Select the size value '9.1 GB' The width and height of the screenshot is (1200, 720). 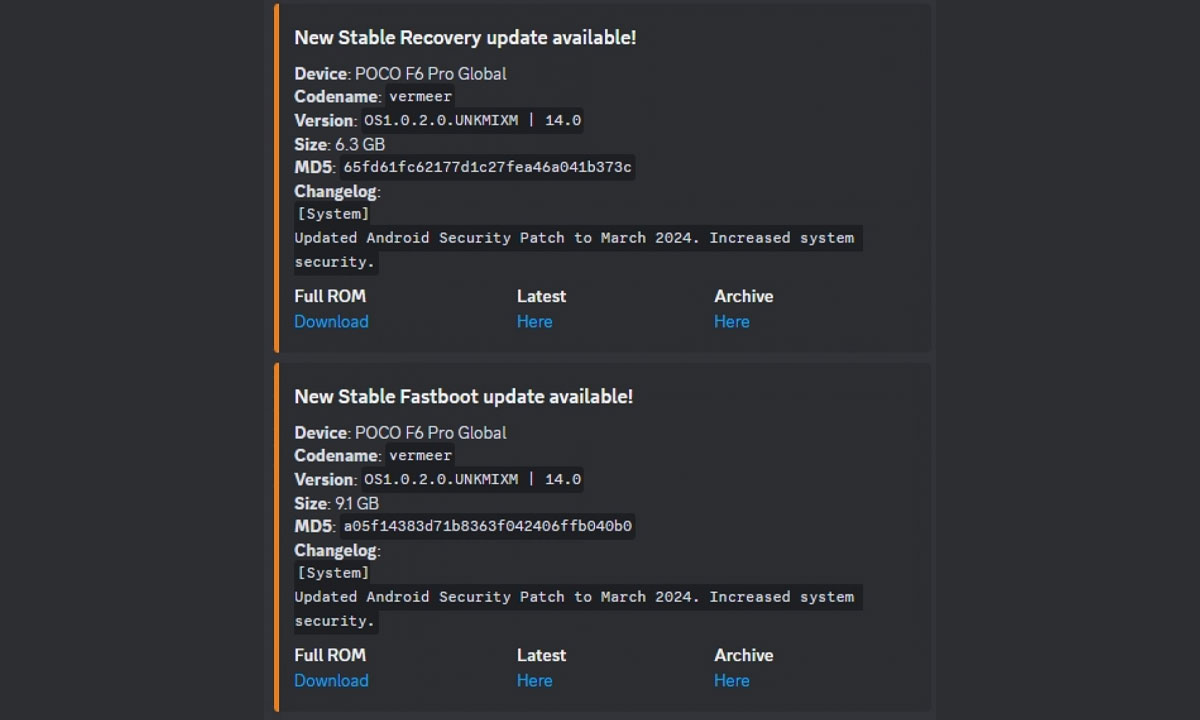point(357,503)
